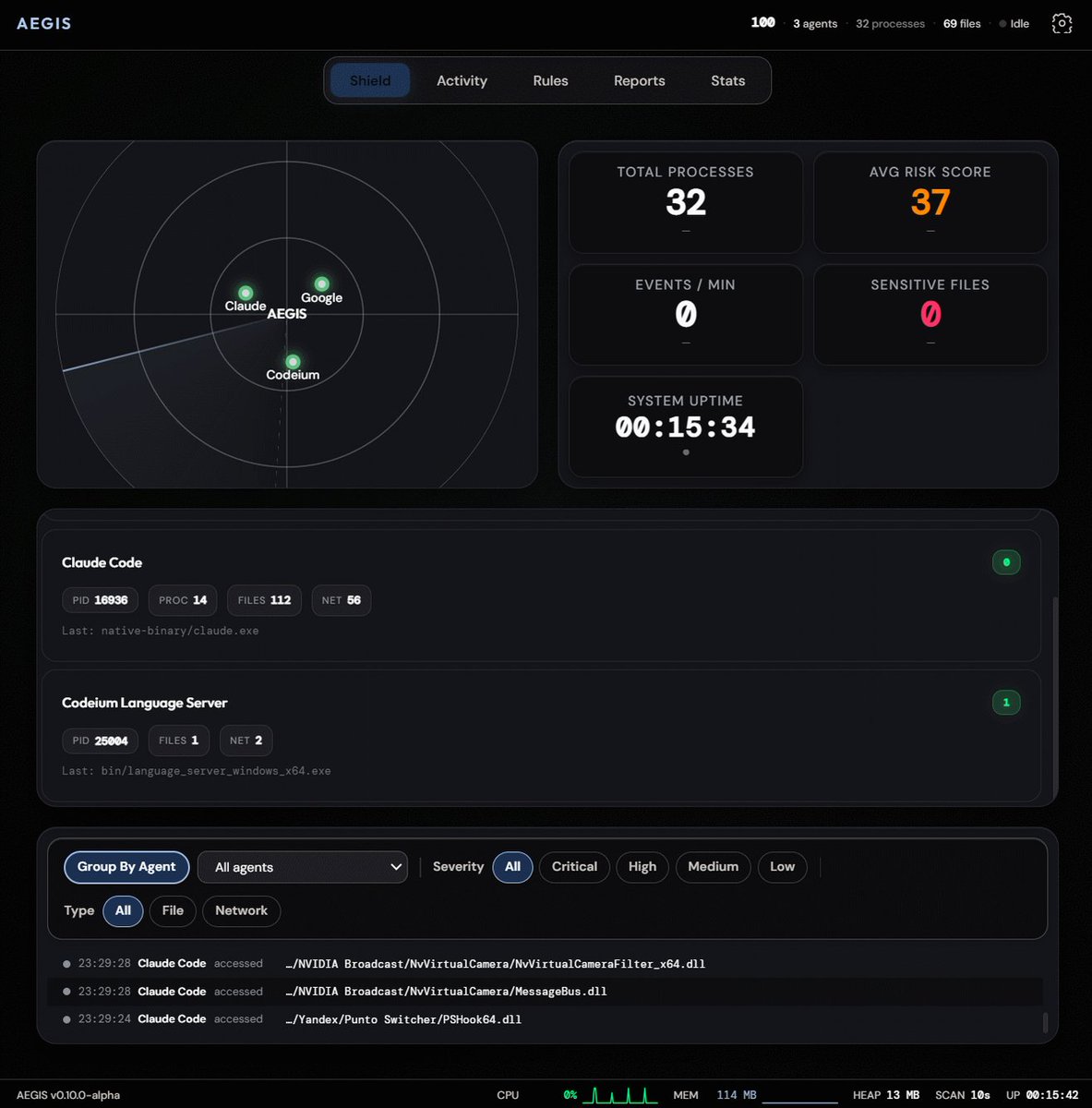Open the MessageBus.dll event row
Screen dimensions: 1092x1108
point(545,992)
